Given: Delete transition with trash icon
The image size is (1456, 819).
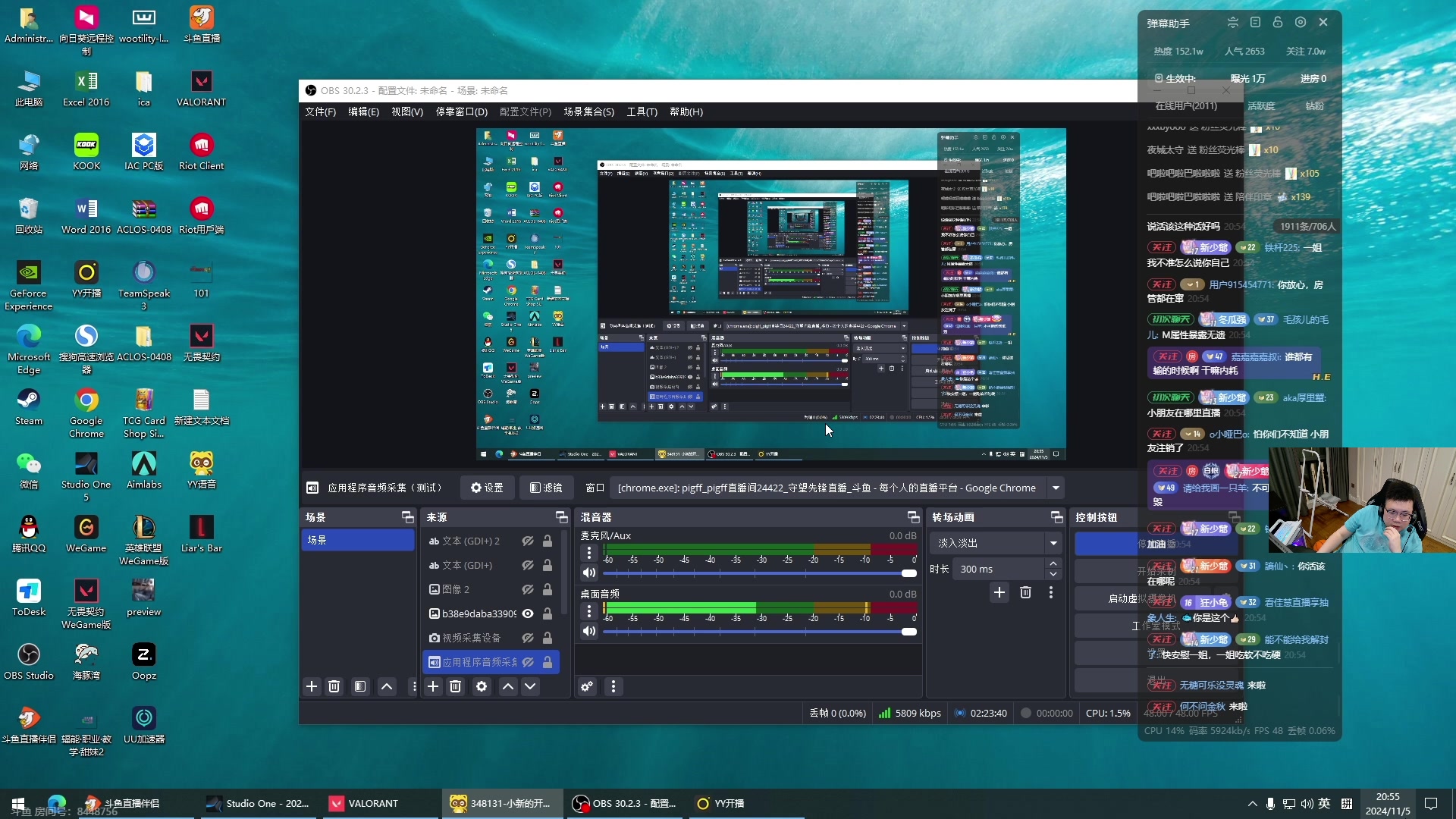Looking at the screenshot, I should tap(1025, 593).
